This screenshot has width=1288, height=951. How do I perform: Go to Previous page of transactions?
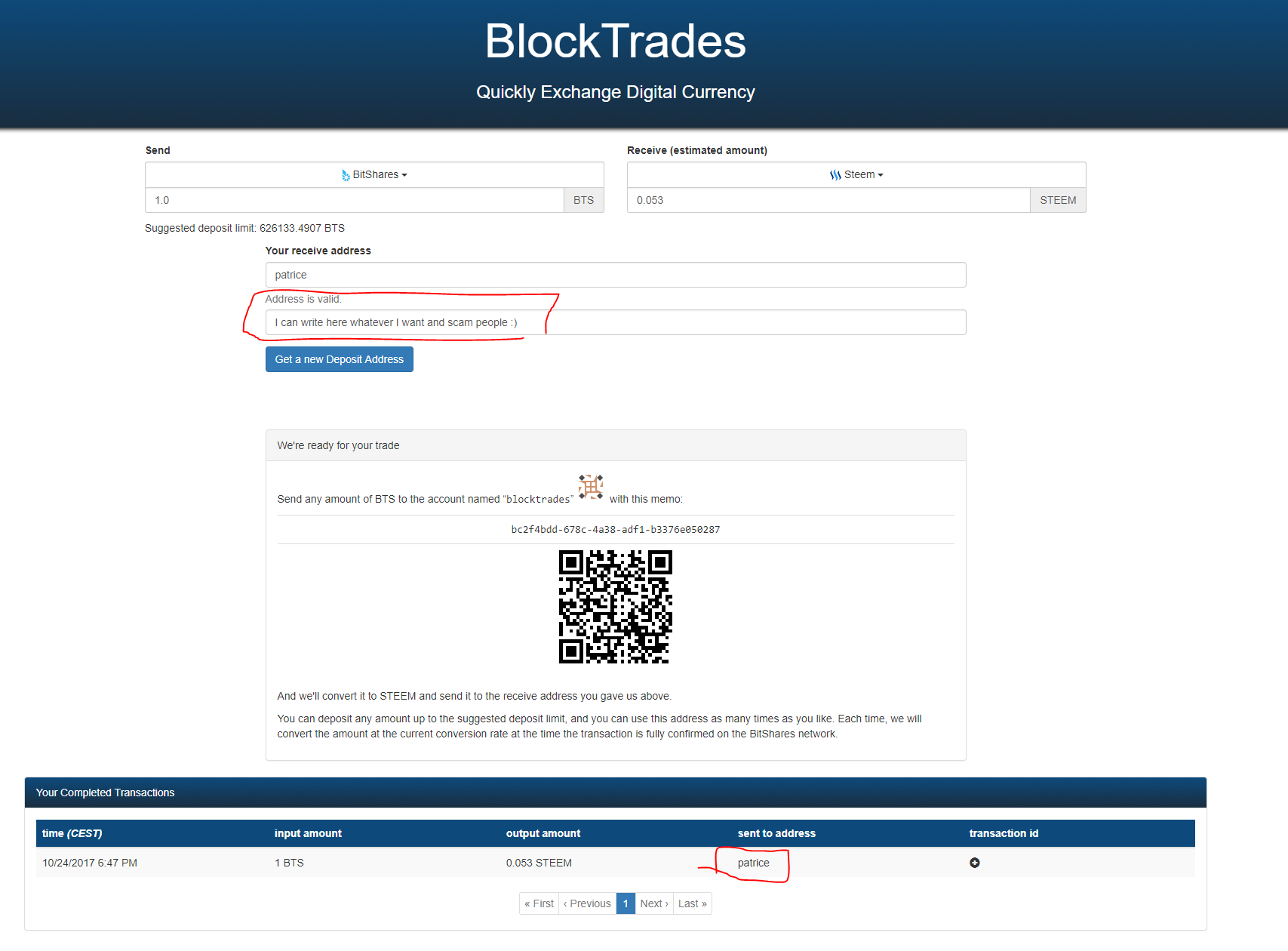click(587, 903)
